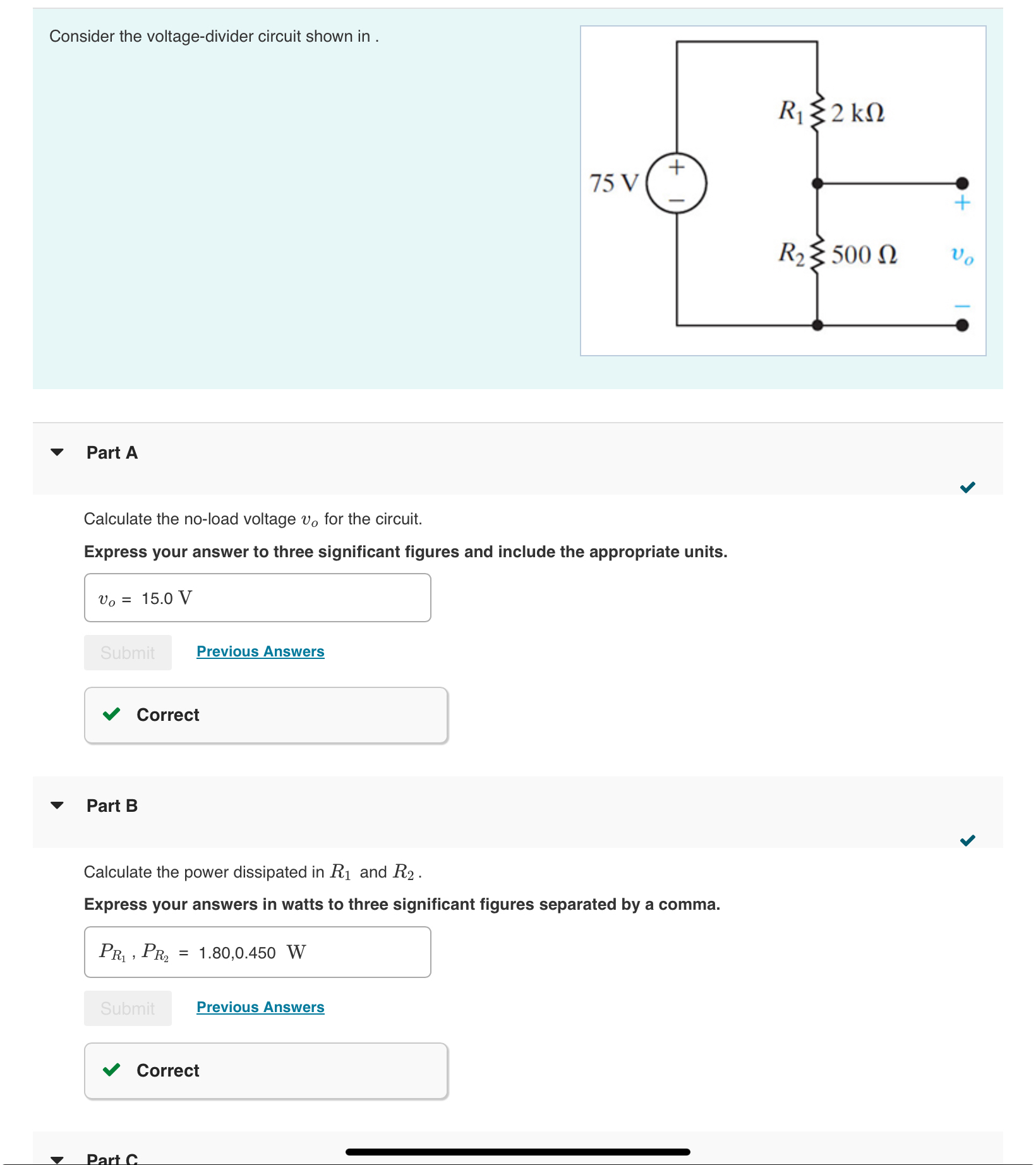This screenshot has width=1036, height=1165.
Task: Switch to the Part B section heading
Action: (x=112, y=805)
